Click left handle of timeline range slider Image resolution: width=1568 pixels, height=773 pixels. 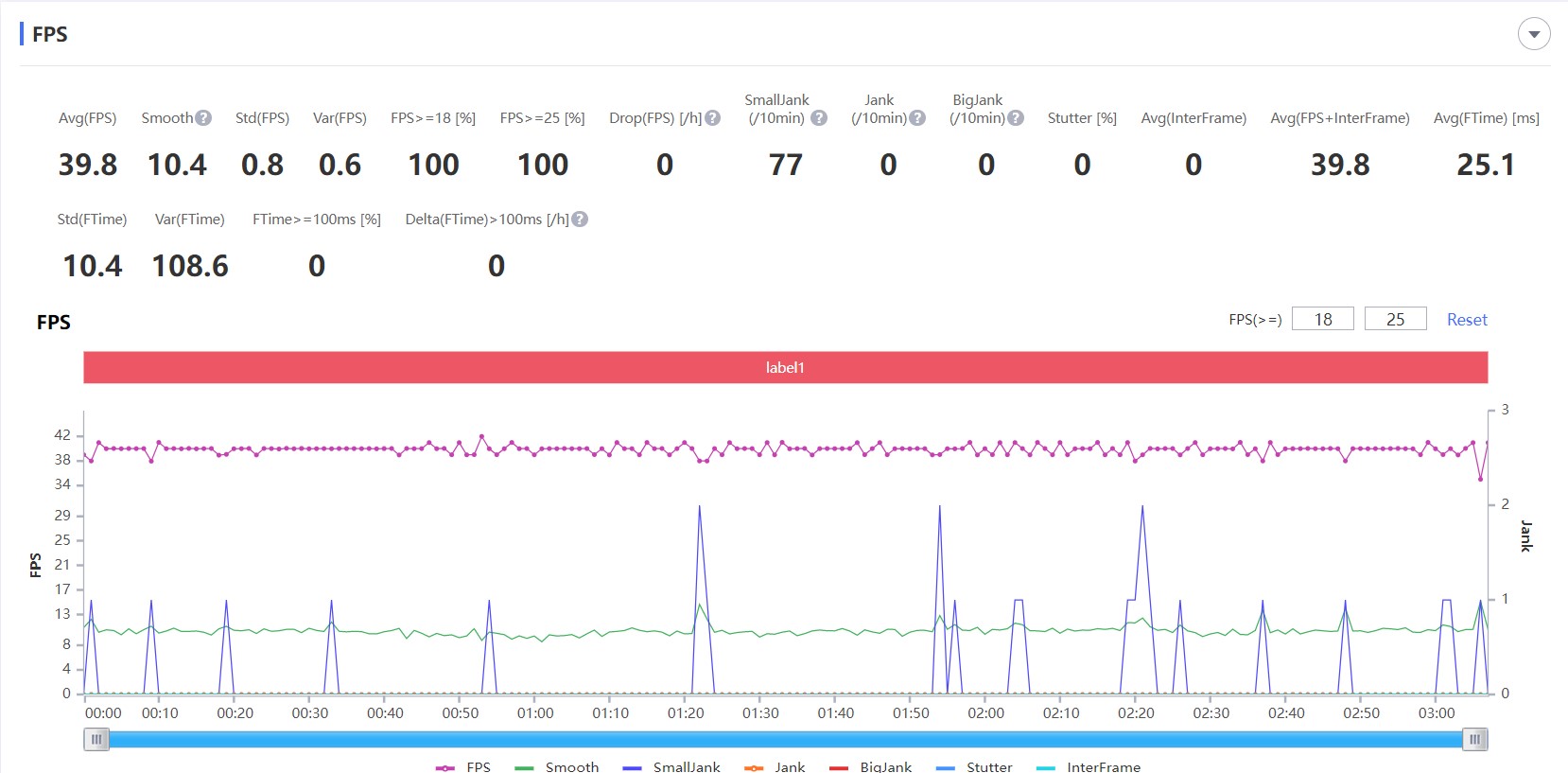pos(96,739)
